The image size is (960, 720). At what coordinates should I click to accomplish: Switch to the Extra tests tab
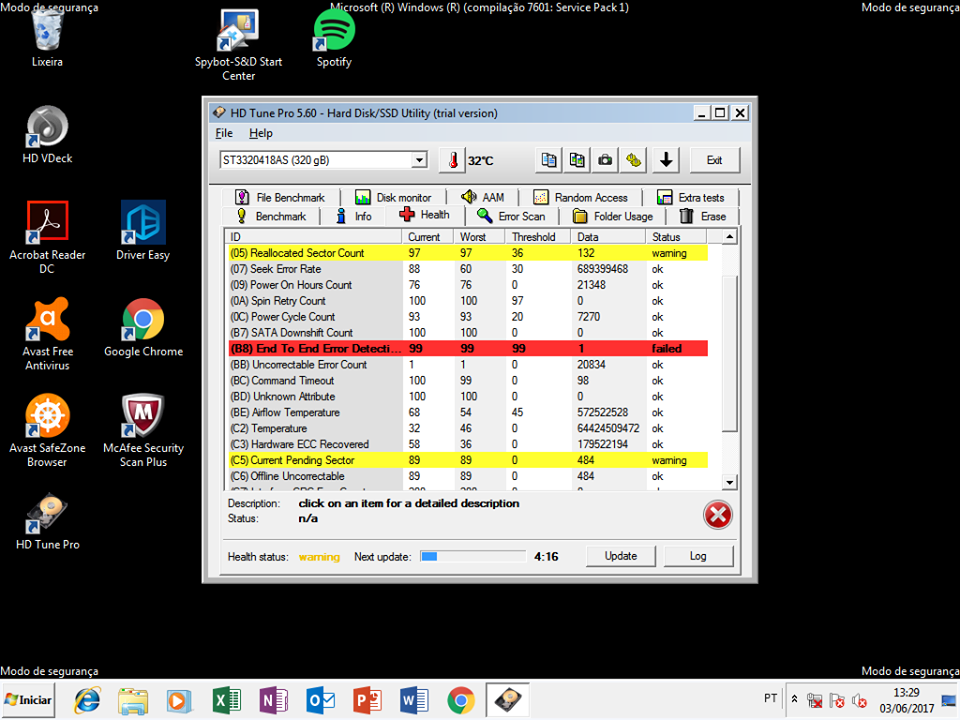pyautogui.click(x=691, y=197)
